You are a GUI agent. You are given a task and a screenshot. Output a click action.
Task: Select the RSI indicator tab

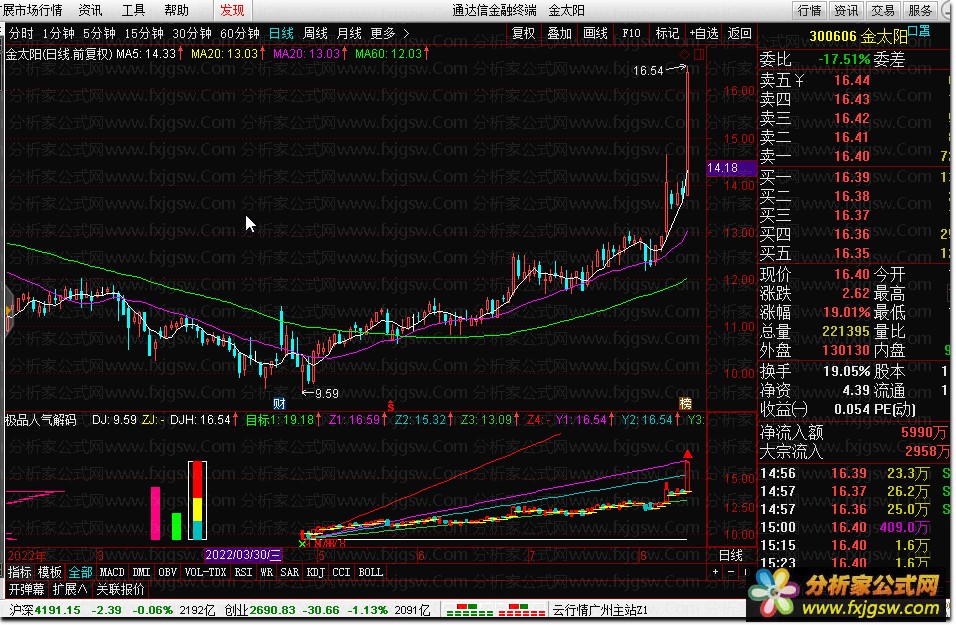[x=243, y=572]
